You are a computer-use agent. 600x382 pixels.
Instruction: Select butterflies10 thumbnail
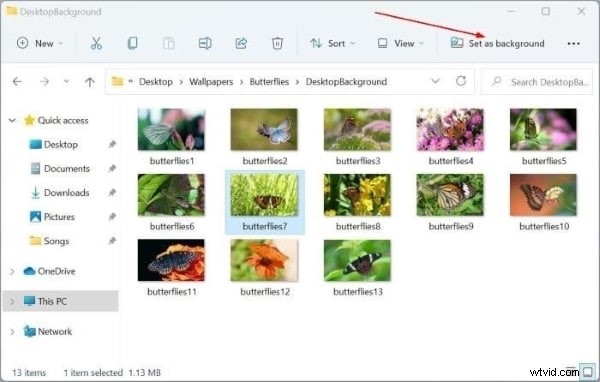pyautogui.click(x=543, y=195)
